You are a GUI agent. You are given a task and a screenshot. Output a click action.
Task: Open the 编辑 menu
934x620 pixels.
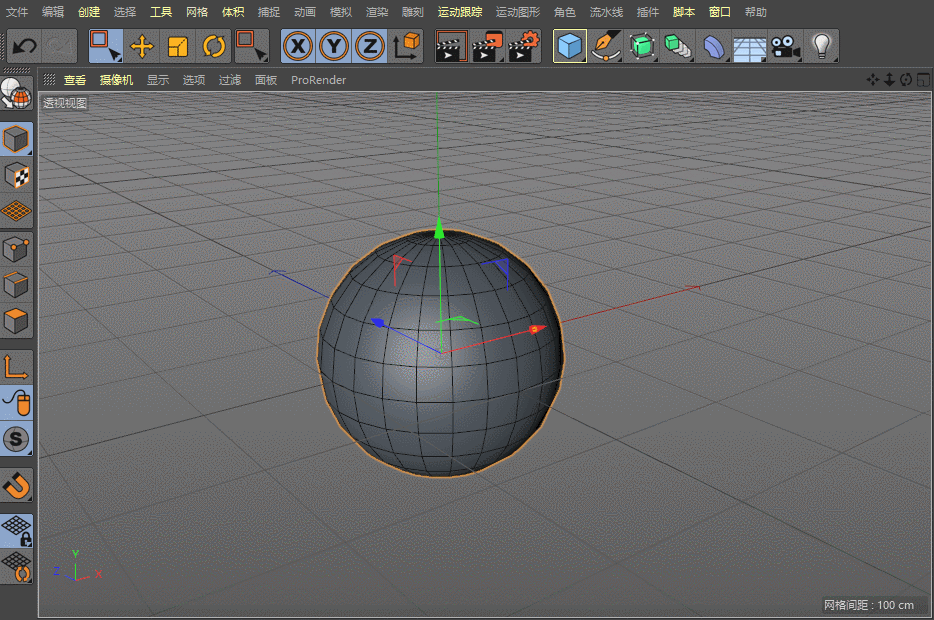pos(53,12)
